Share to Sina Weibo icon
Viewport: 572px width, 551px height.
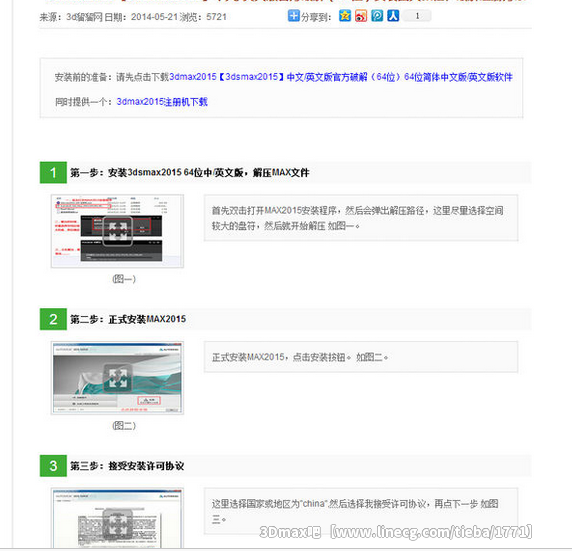point(361,16)
